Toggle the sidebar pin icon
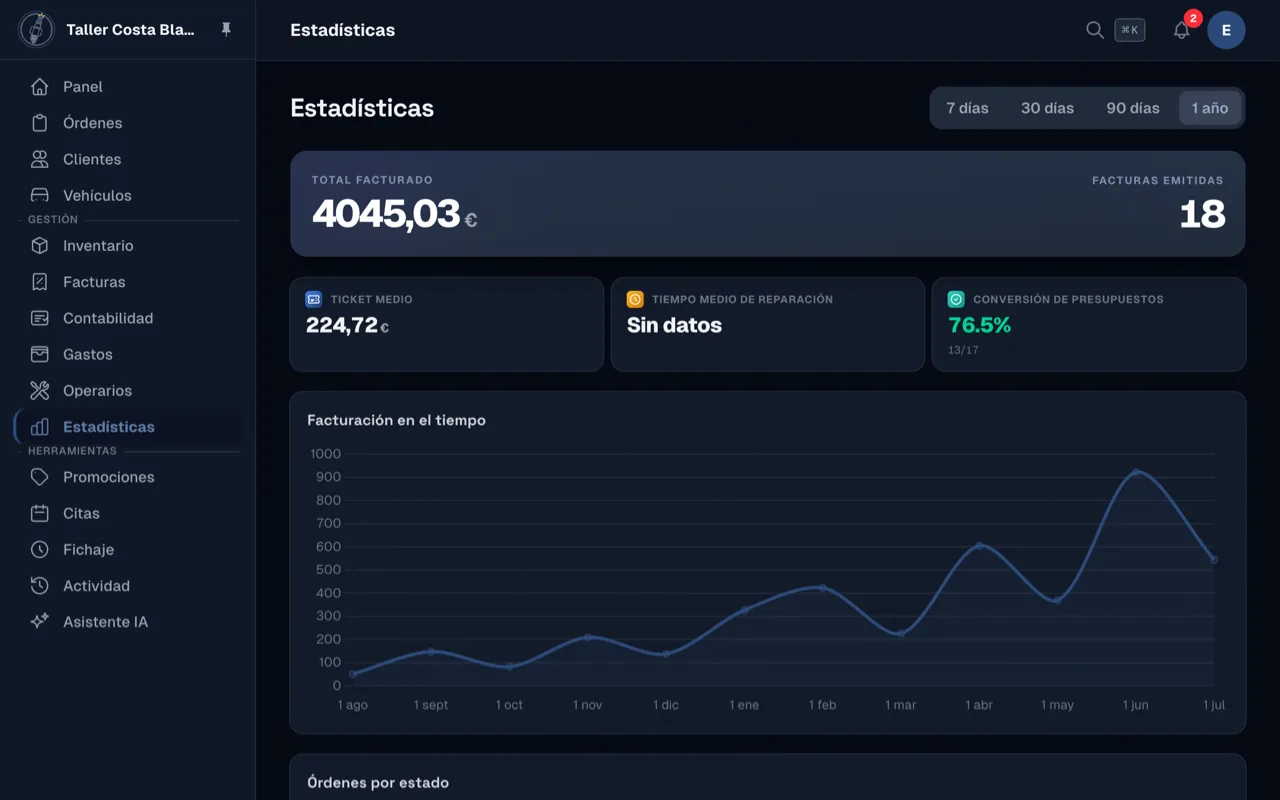 [x=226, y=30]
